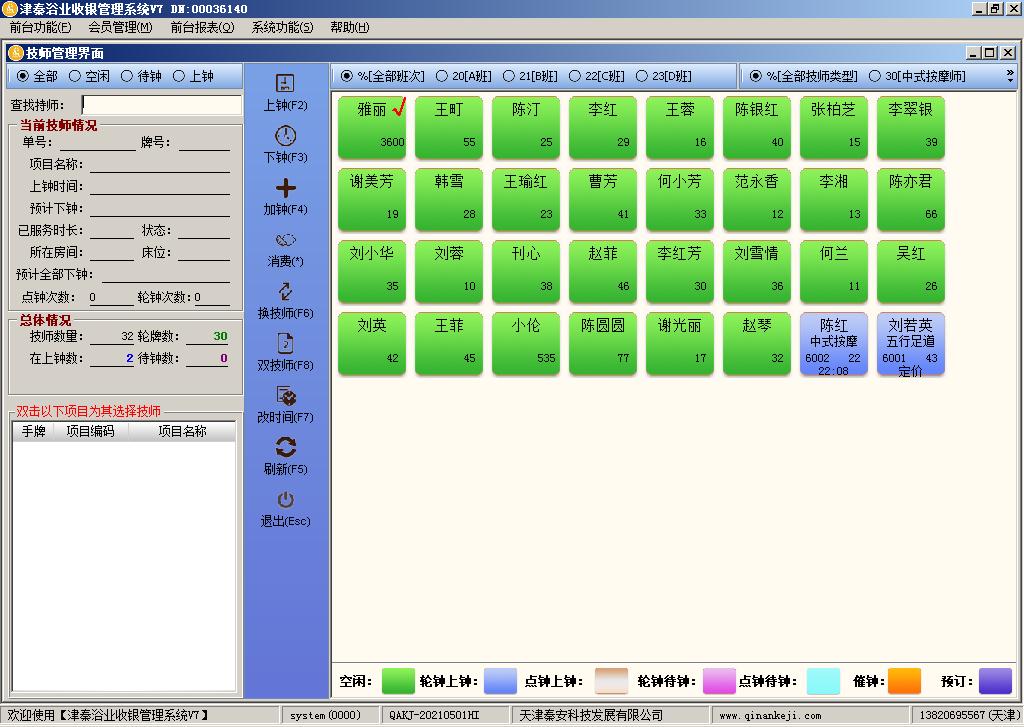Screen dimensions: 1024x727
Task: Select the 20[A班] shift radio button
Action: click(443, 76)
